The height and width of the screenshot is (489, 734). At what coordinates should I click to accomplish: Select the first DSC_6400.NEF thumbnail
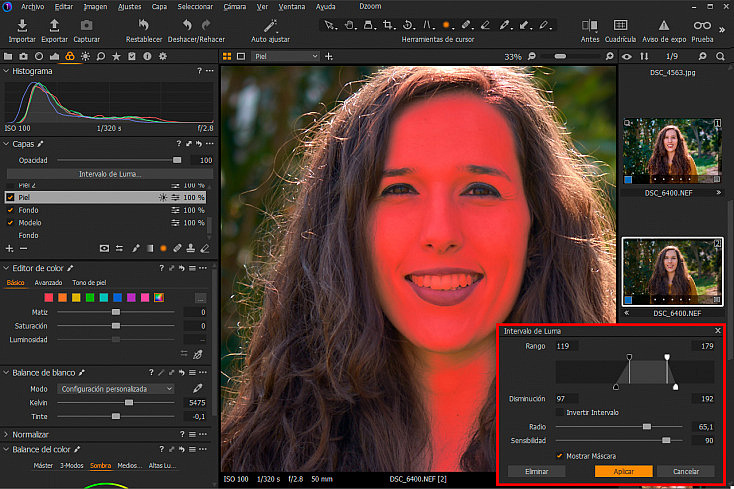pos(672,151)
